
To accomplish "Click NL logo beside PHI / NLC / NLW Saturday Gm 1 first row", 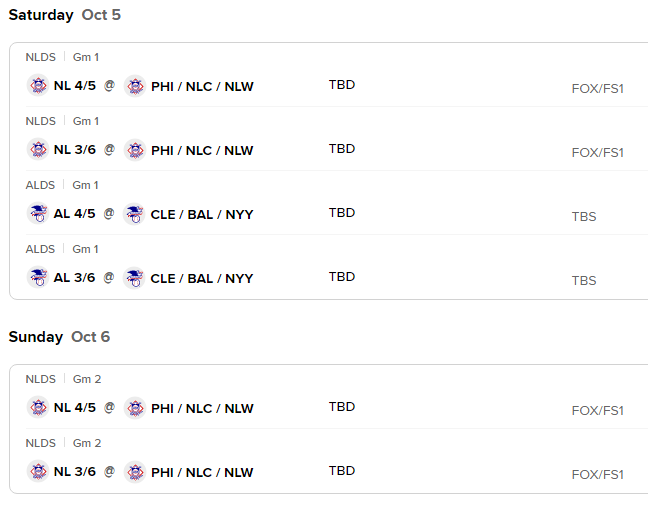I will (x=135, y=86).
